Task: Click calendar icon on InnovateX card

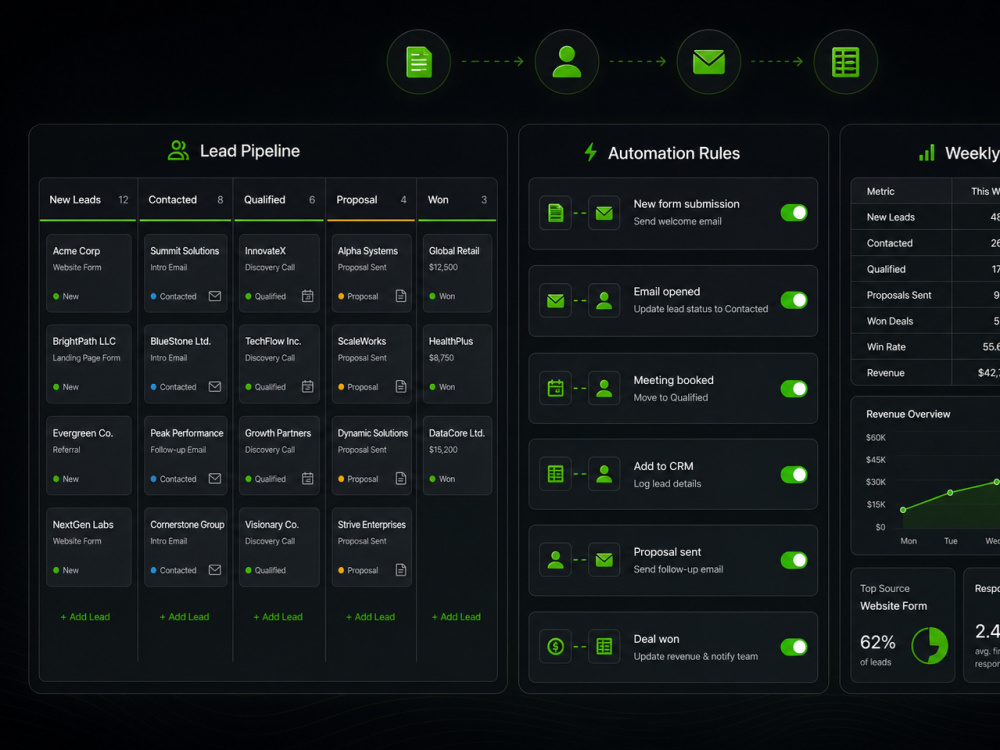Action: point(307,296)
